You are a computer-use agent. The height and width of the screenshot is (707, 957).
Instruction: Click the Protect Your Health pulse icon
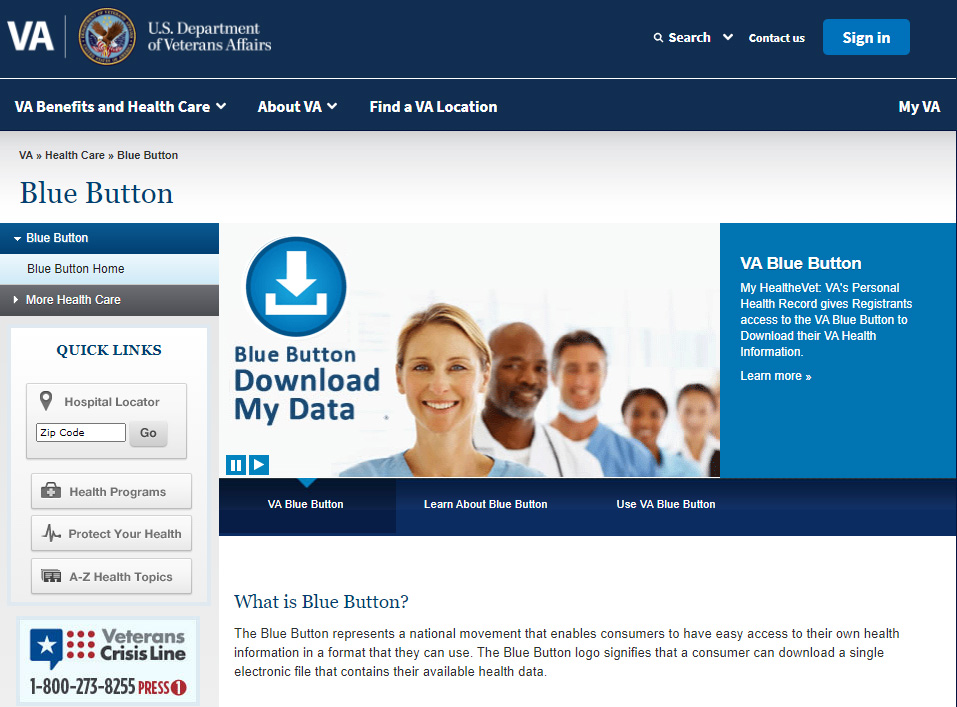click(51, 533)
